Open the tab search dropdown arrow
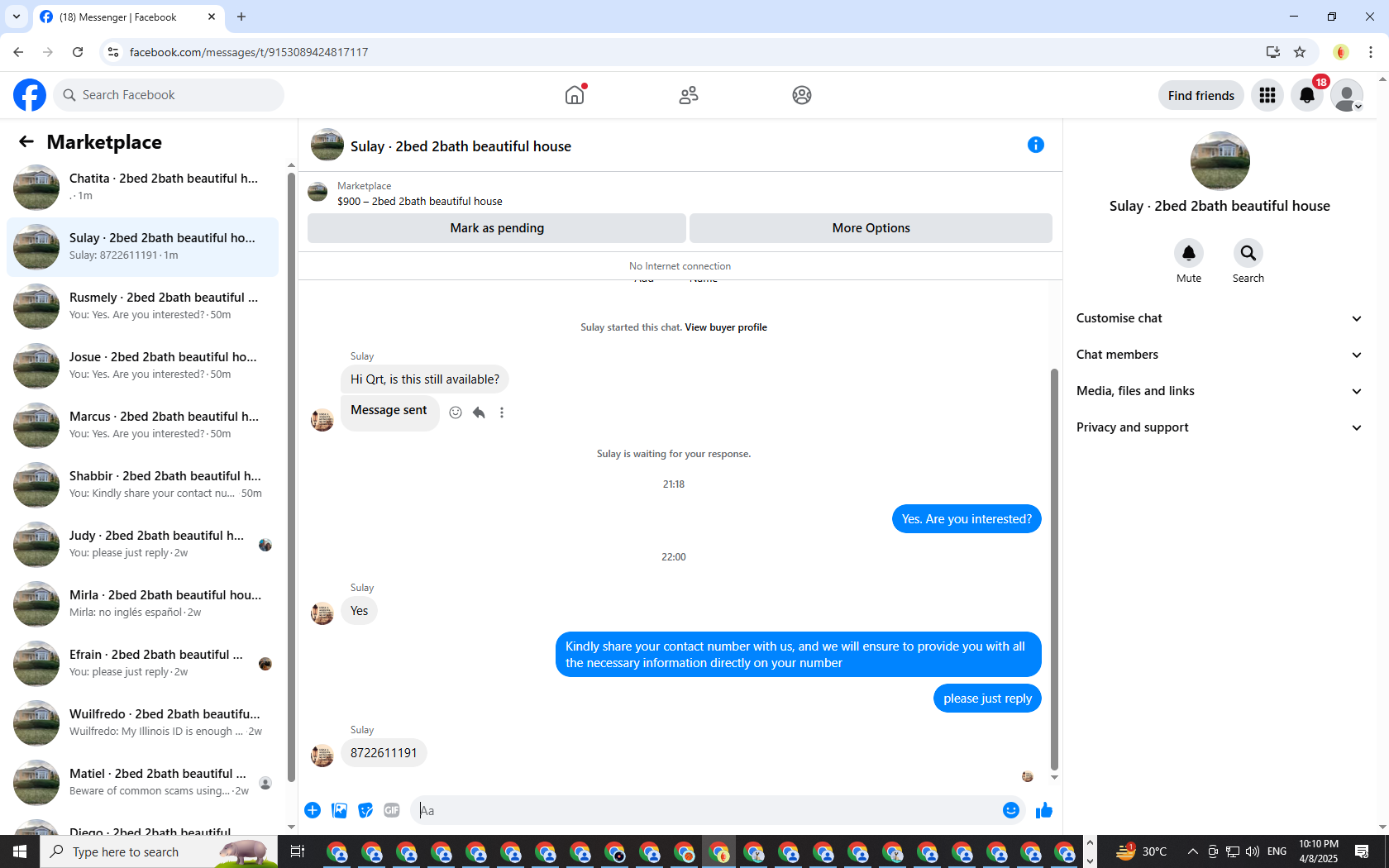This screenshot has height=868, width=1389. (x=17, y=17)
